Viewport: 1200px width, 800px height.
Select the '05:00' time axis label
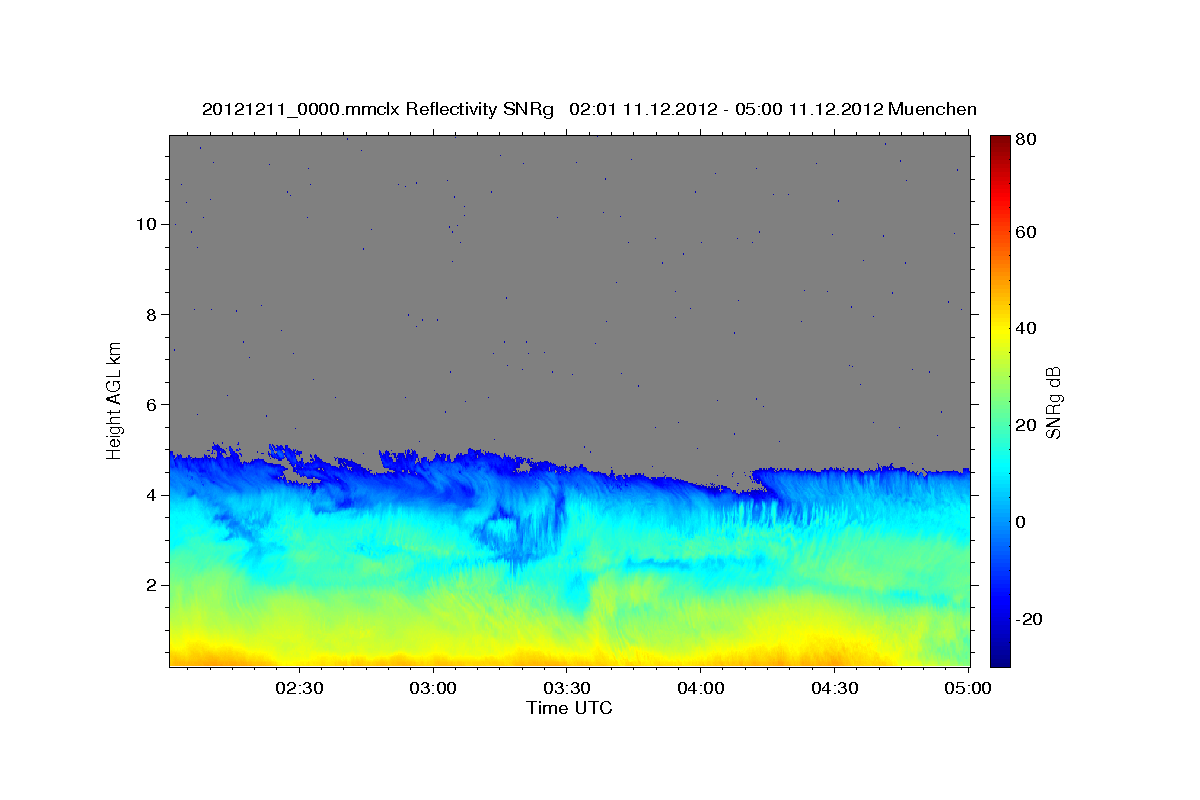pyautogui.click(x=968, y=688)
